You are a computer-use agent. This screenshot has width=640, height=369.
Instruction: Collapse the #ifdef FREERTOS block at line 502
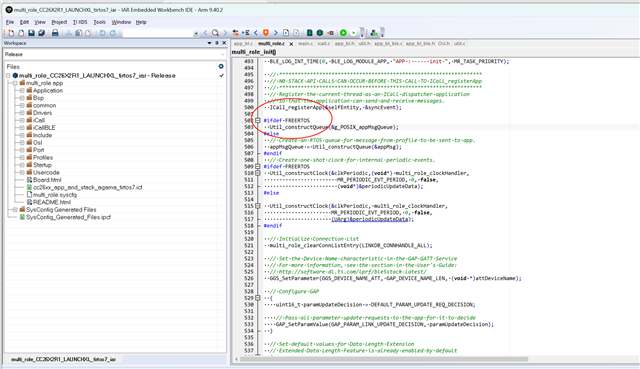click(x=258, y=120)
